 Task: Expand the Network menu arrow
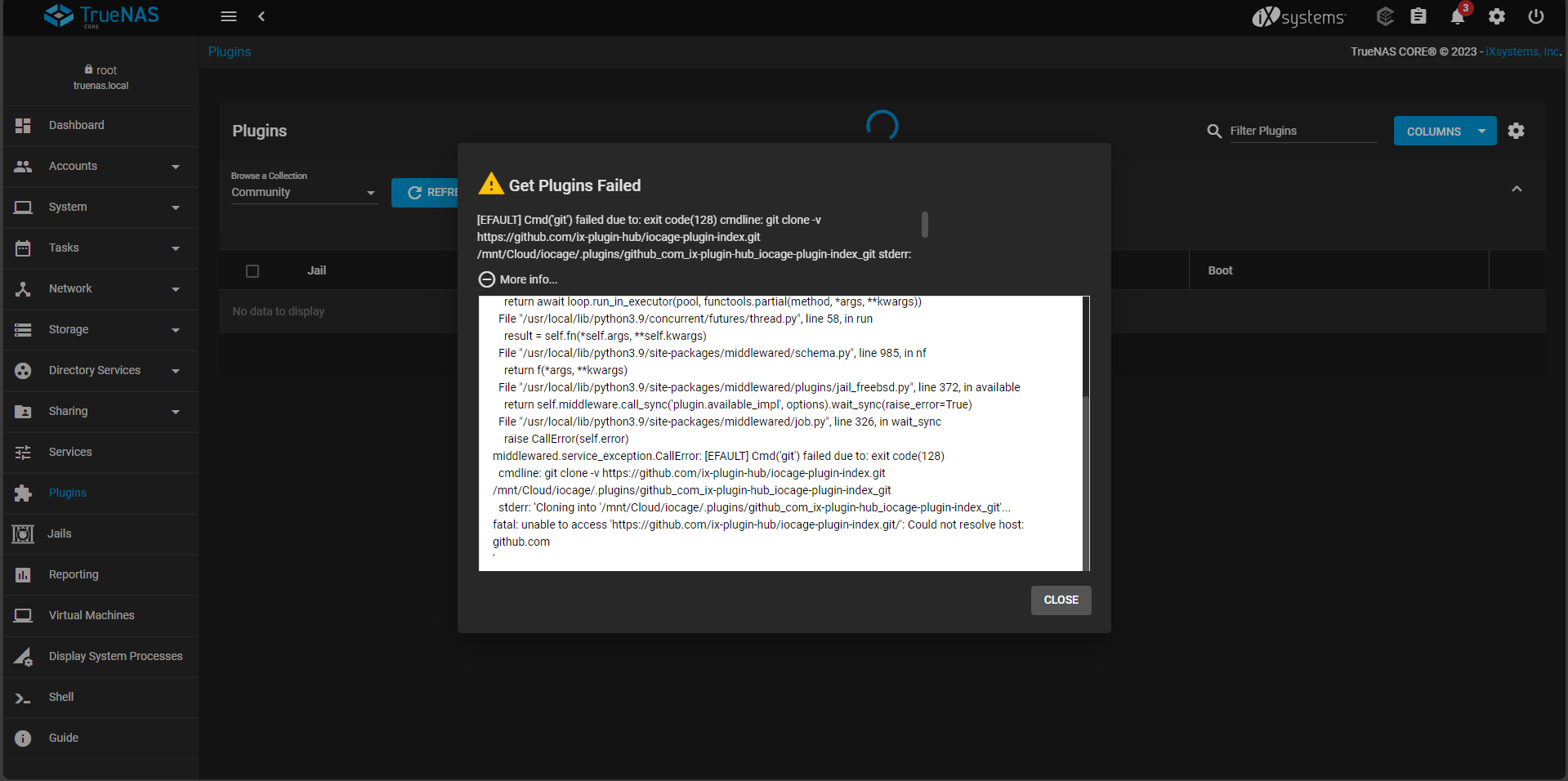(x=176, y=289)
